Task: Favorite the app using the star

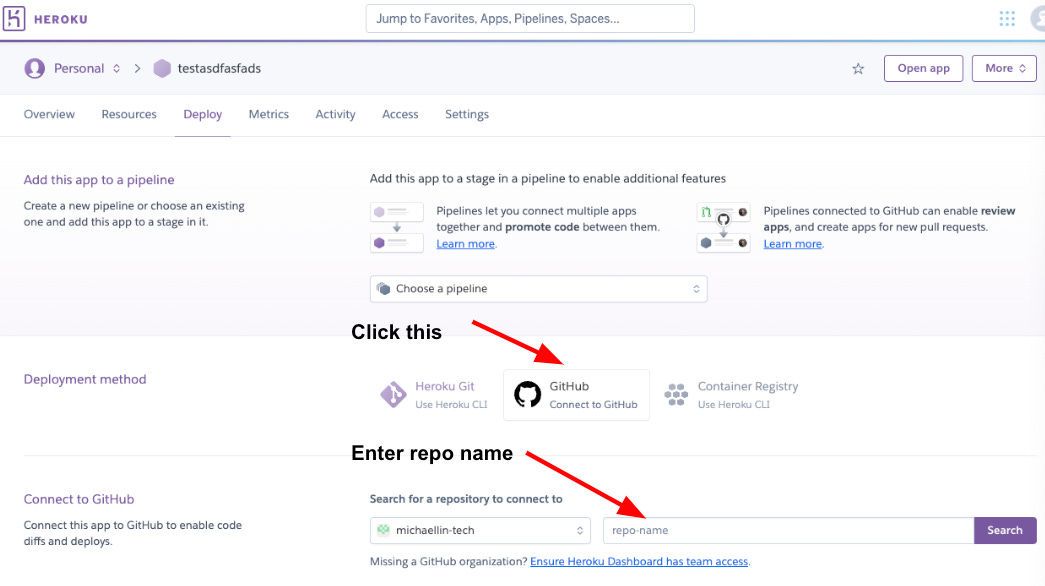Action: coord(858,68)
